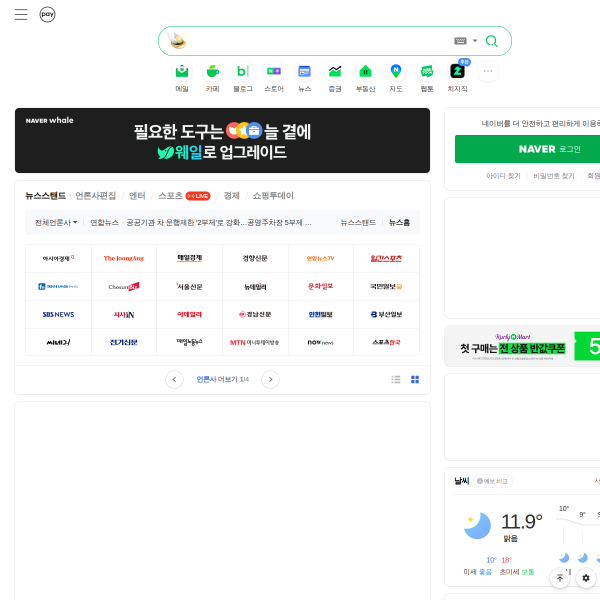The image size is (600, 600).
Task: Open Naver Pay icon
Action: [x=47, y=15]
